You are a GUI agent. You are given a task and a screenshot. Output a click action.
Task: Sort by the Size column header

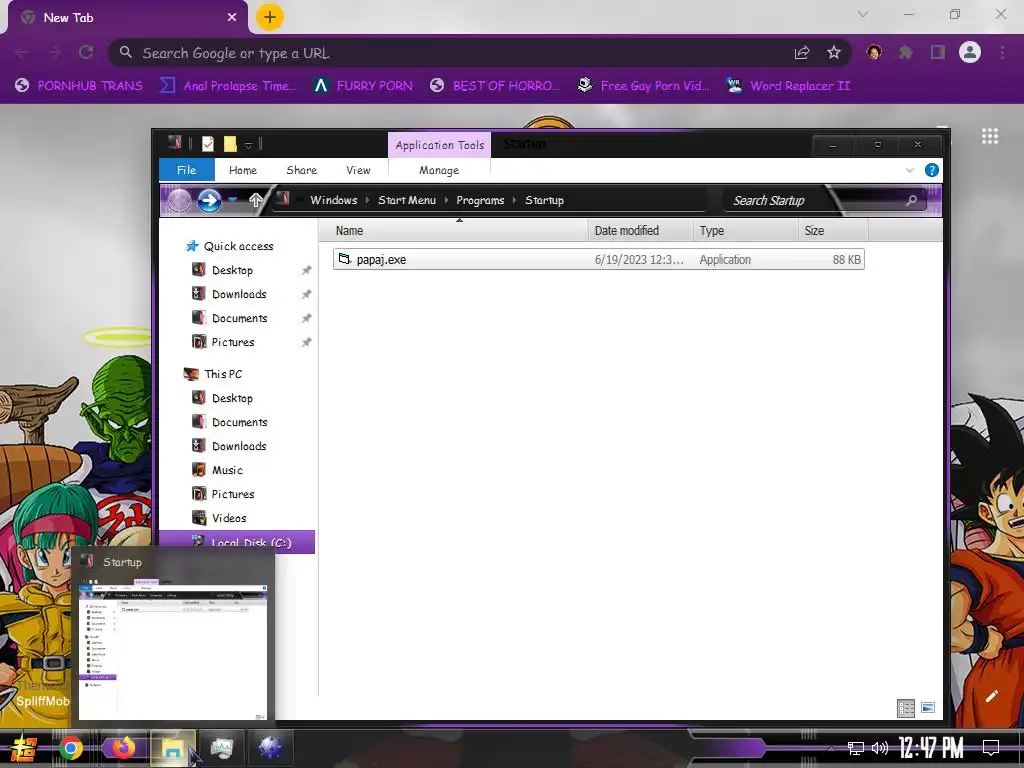tap(833, 231)
